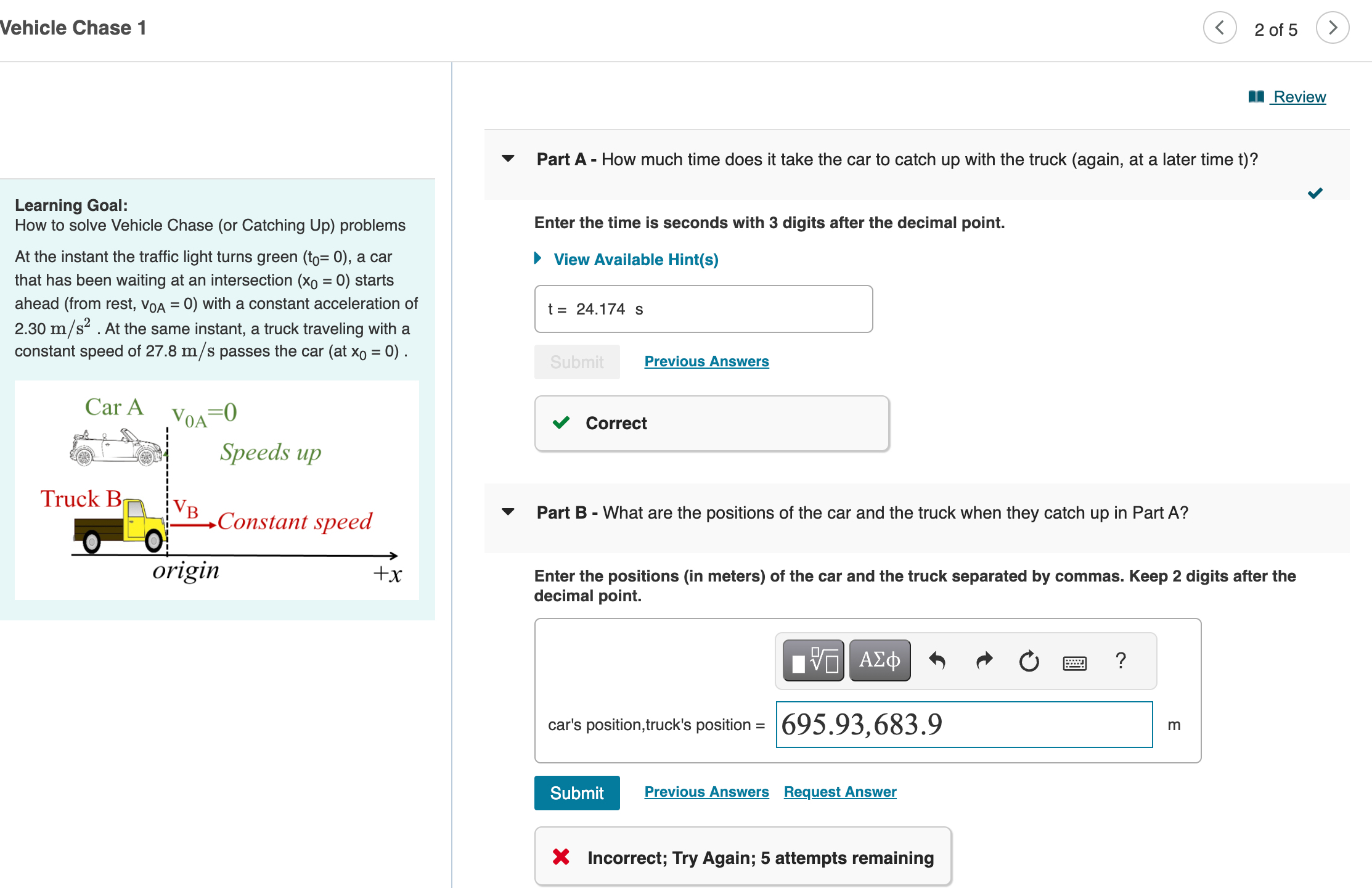The width and height of the screenshot is (1372, 888).
Task: Click the bookmark/review icon
Action: tap(1262, 96)
